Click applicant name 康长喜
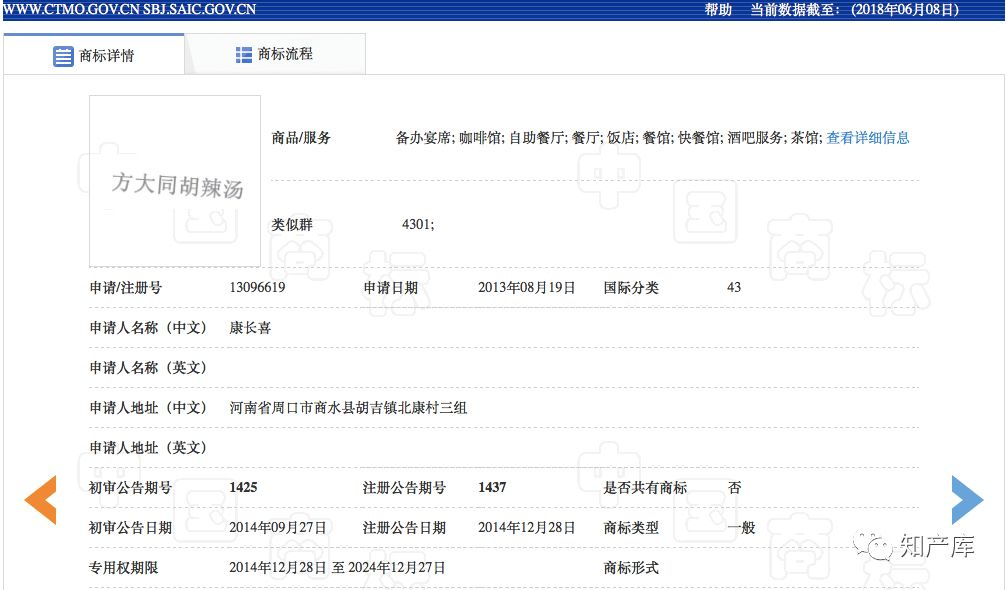 (x=250, y=328)
